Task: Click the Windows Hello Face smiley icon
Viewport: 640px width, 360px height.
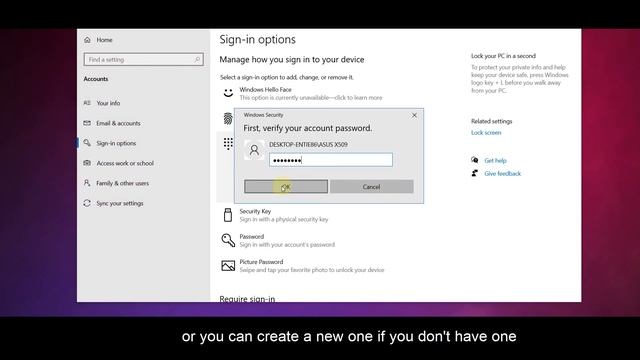Action: click(228, 93)
